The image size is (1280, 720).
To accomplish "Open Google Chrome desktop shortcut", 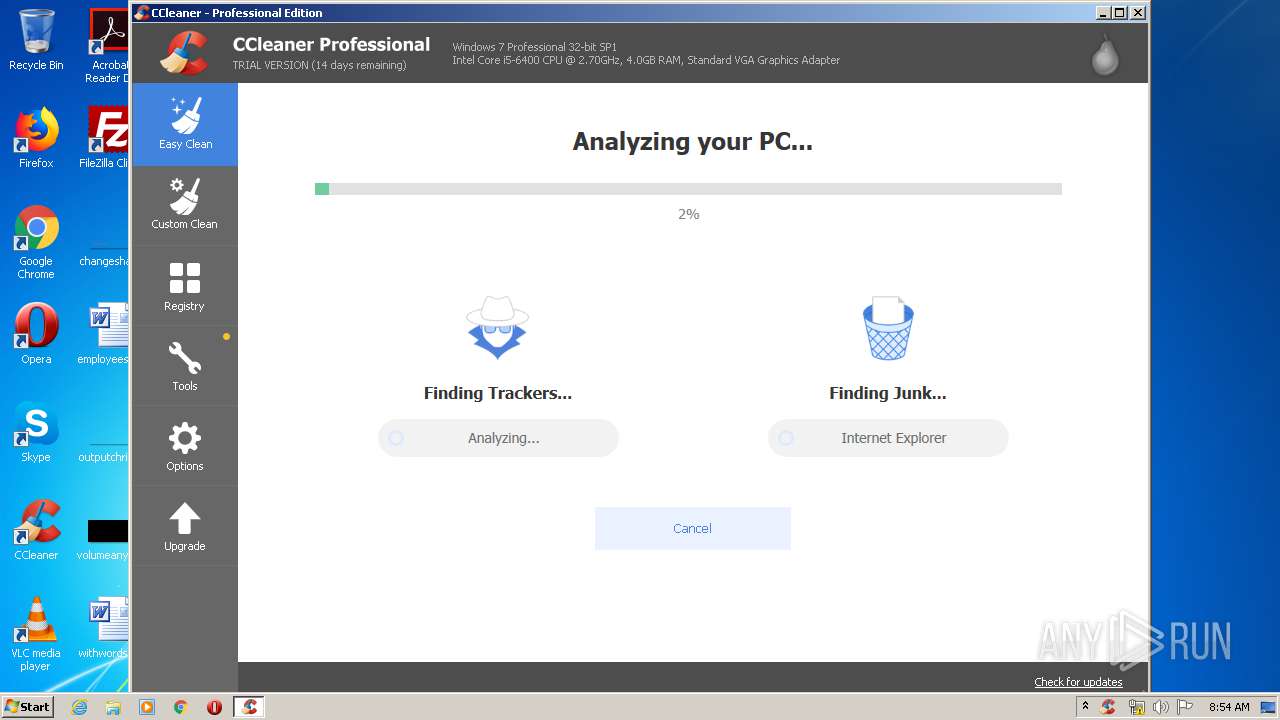I will [36, 243].
